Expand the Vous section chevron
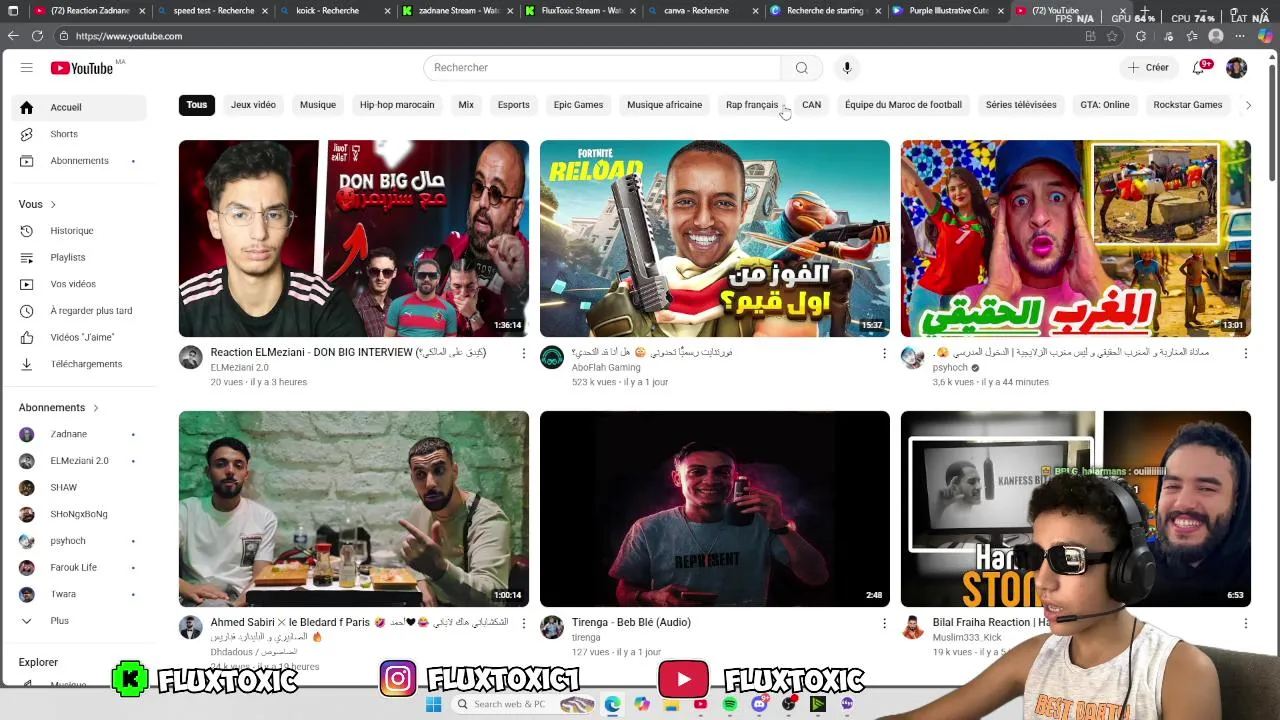 coord(53,204)
